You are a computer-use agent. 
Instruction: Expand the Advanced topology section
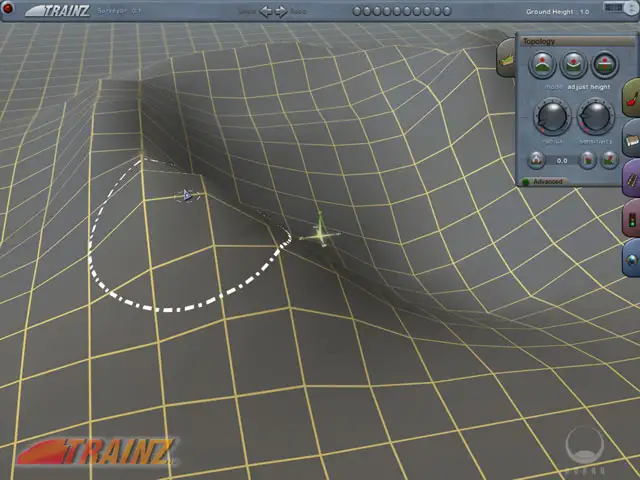(x=544, y=182)
